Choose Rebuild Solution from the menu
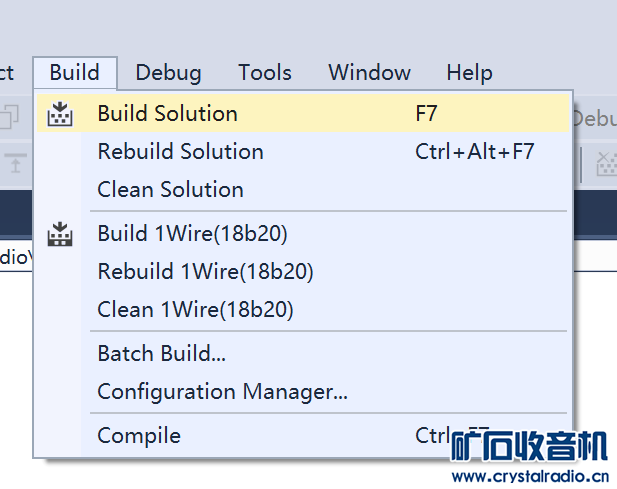This screenshot has height=489, width=617. (x=181, y=152)
